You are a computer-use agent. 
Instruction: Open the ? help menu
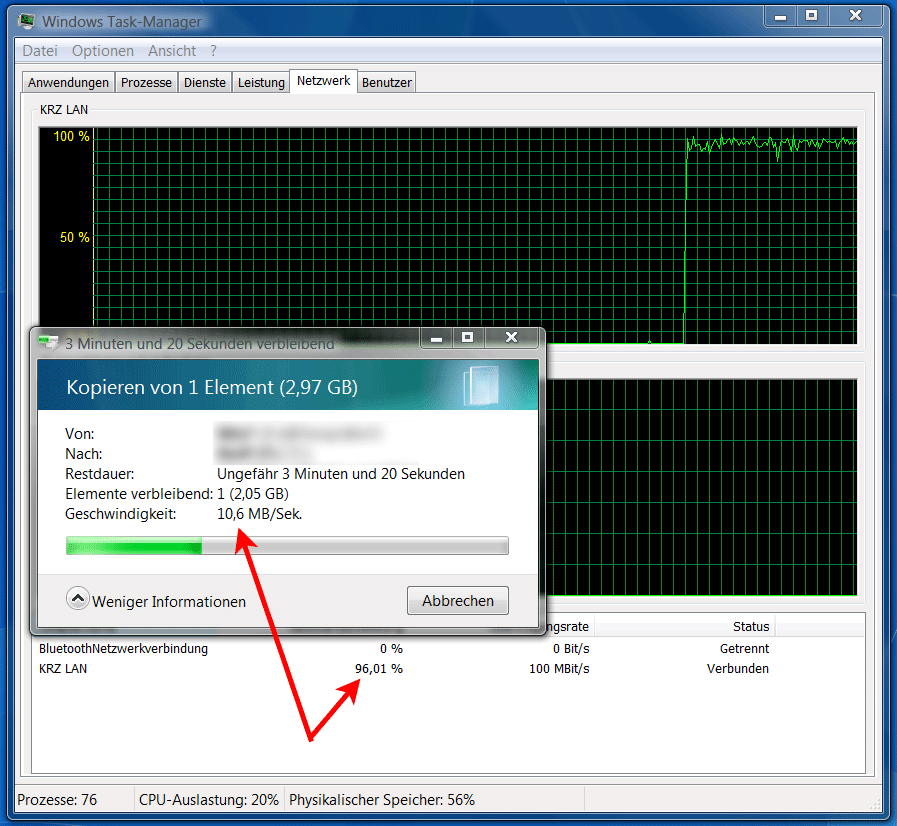(x=213, y=51)
